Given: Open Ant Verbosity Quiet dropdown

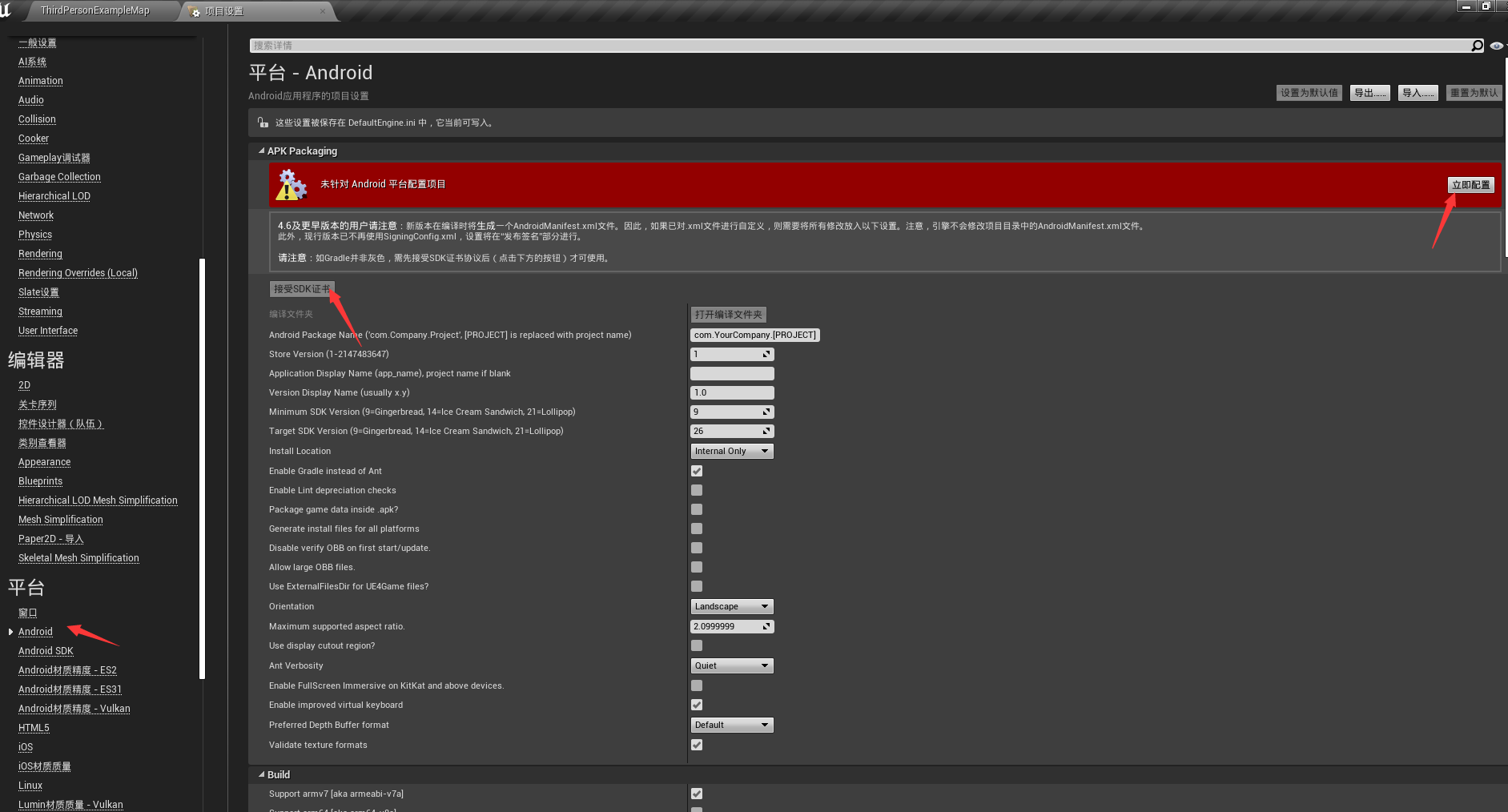Looking at the screenshot, I should pyautogui.click(x=732, y=665).
